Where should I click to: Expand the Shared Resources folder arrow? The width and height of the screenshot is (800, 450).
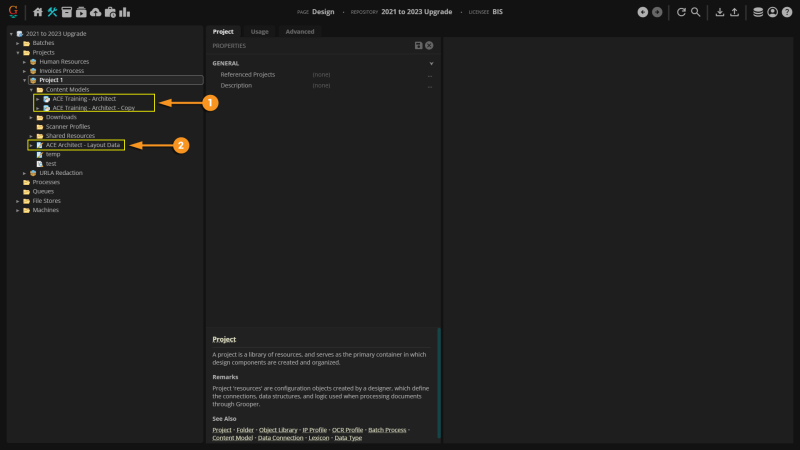(x=31, y=136)
